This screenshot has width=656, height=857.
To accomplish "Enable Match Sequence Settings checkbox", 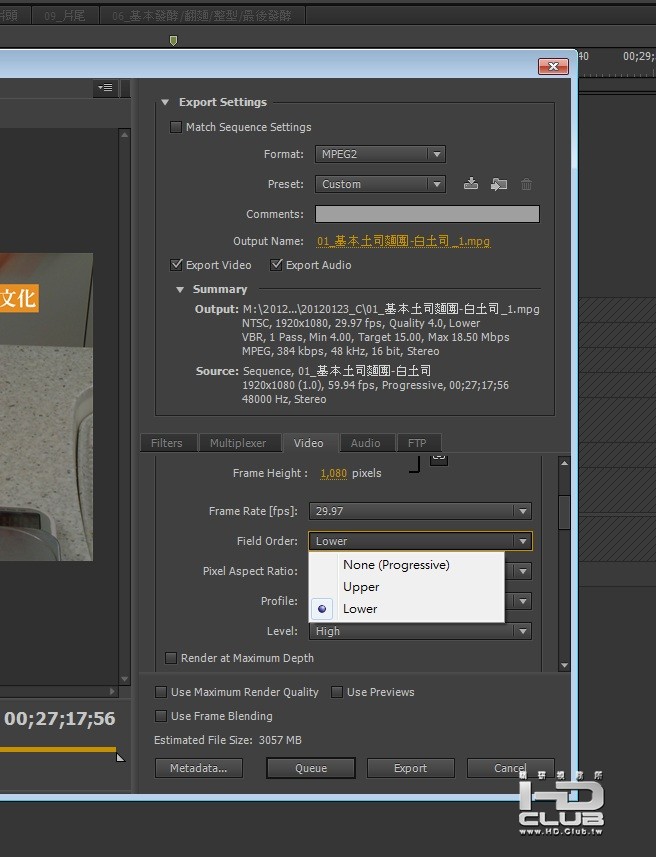I will [x=177, y=127].
